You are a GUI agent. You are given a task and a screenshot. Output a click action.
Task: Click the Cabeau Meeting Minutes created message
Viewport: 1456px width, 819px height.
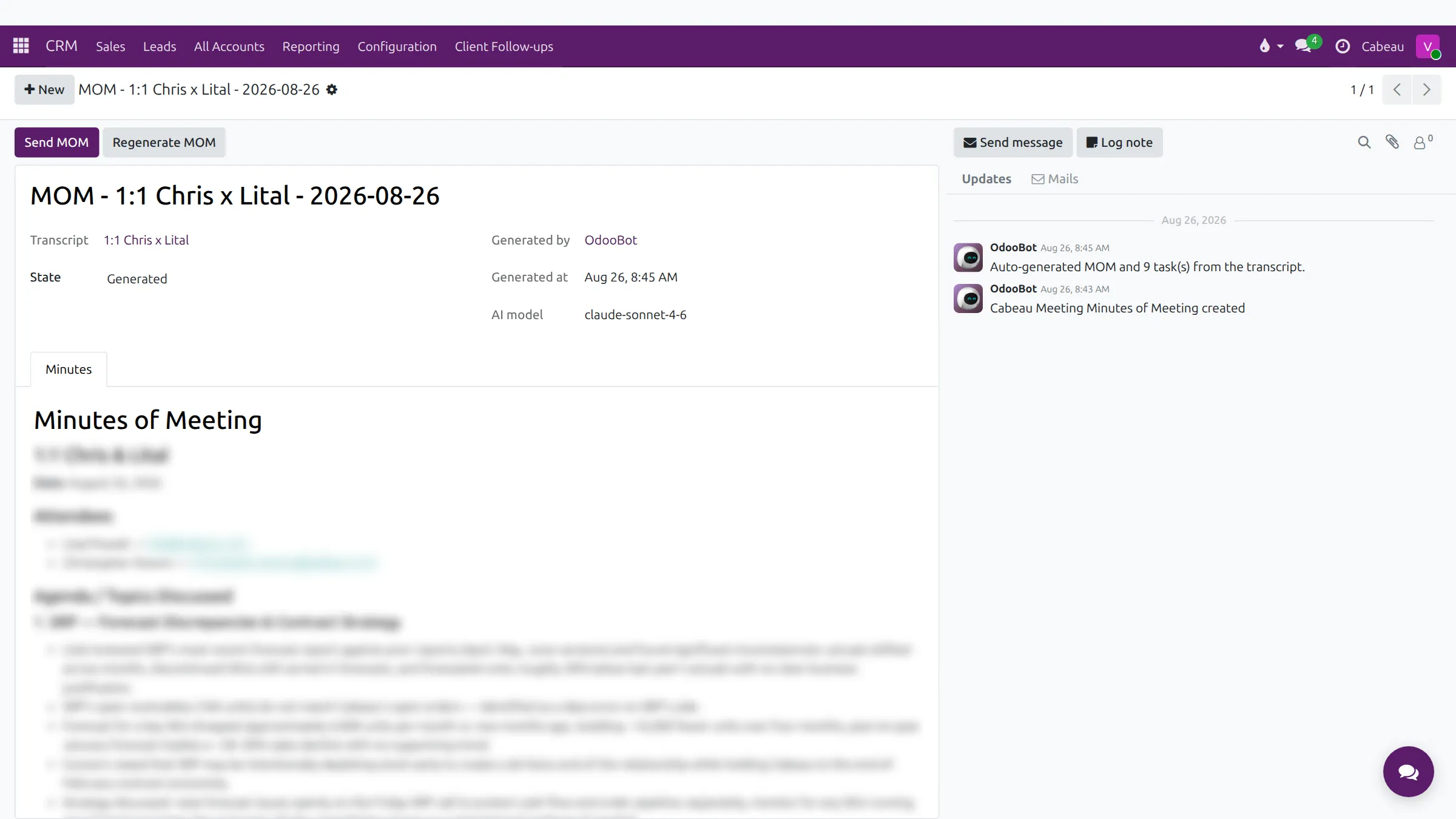[1117, 308]
